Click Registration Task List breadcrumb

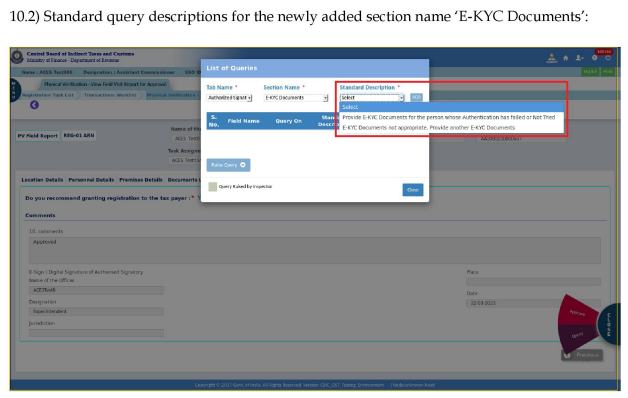48,95
